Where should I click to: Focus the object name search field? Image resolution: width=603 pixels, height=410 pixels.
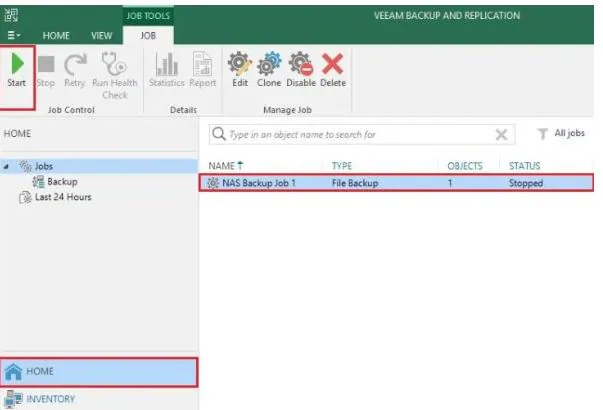361,135
